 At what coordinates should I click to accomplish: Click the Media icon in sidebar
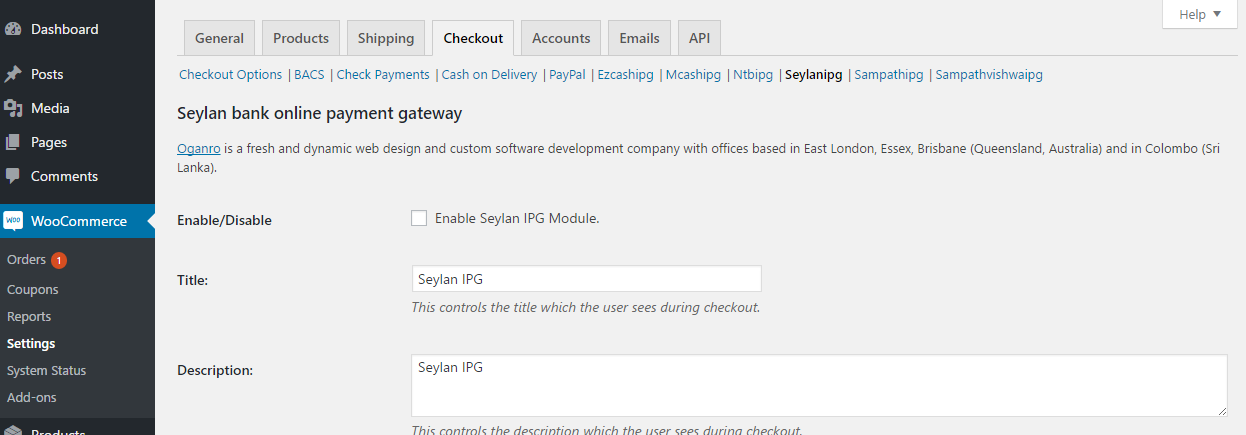(13, 108)
